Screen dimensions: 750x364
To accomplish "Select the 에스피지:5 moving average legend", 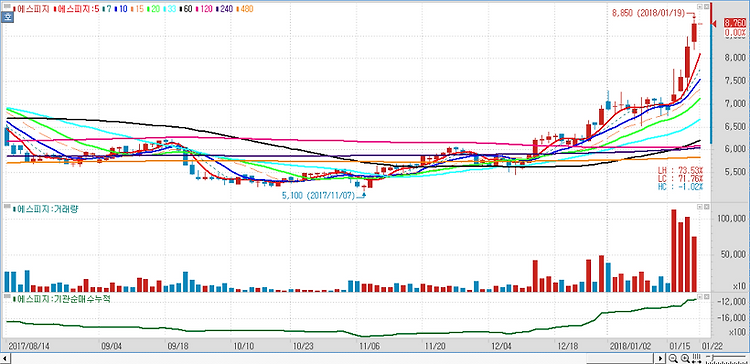I will (77, 9).
